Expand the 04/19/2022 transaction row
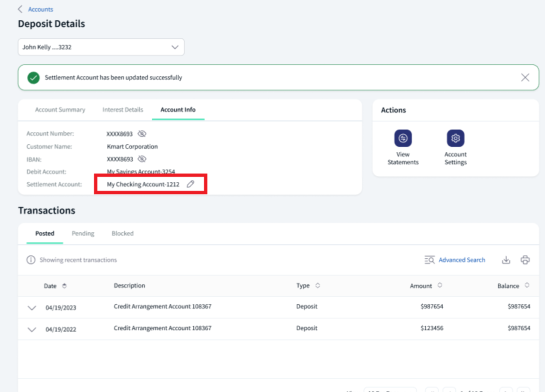The image size is (545, 392). pyautogui.click(x=32, y=329)
